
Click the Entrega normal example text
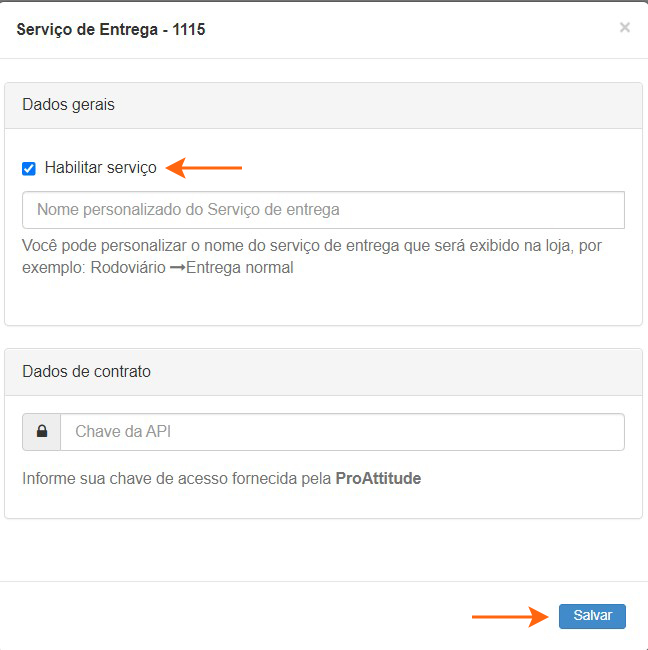(239, 268)
